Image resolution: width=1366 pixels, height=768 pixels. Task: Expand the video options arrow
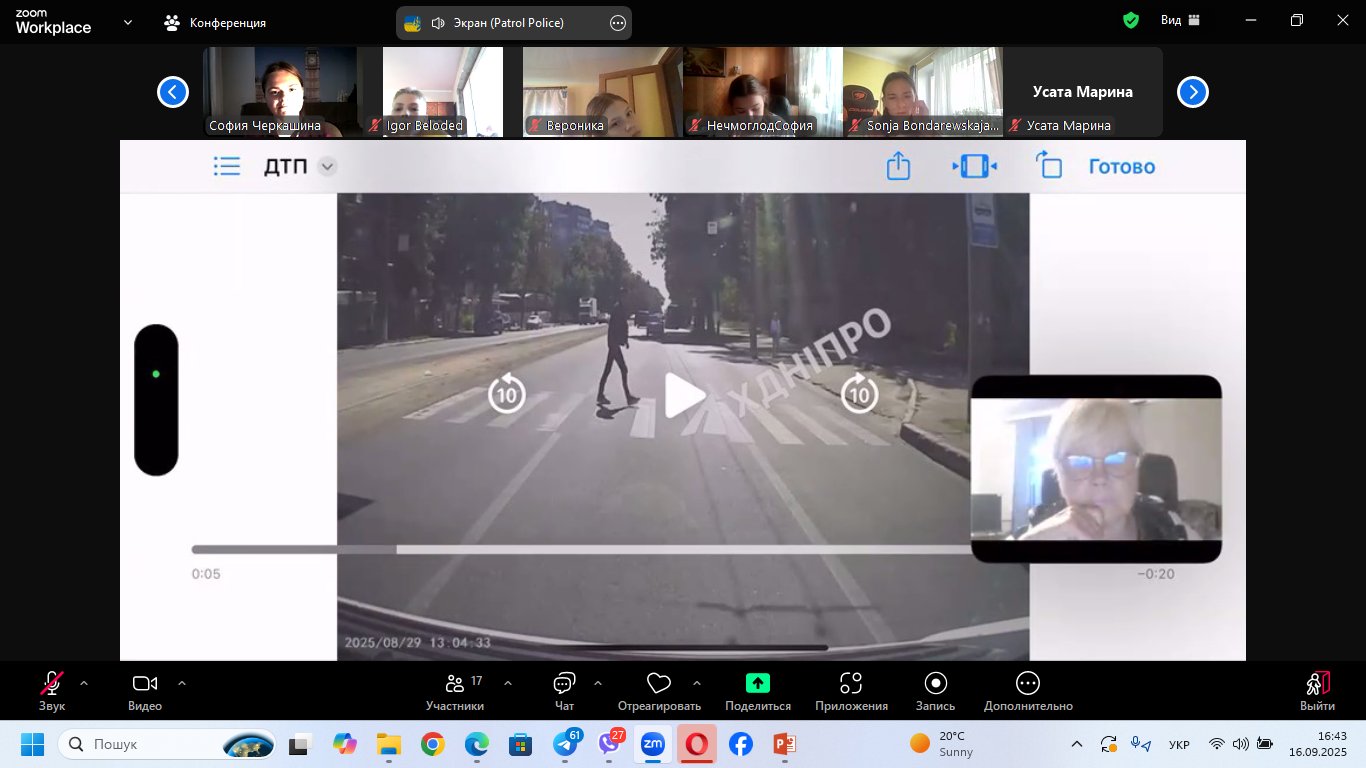pyautogui.click(x=182, y=683)
